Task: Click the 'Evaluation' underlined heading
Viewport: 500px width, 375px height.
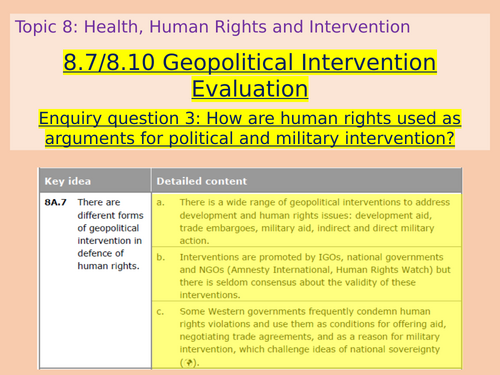Action: point(250,89)
